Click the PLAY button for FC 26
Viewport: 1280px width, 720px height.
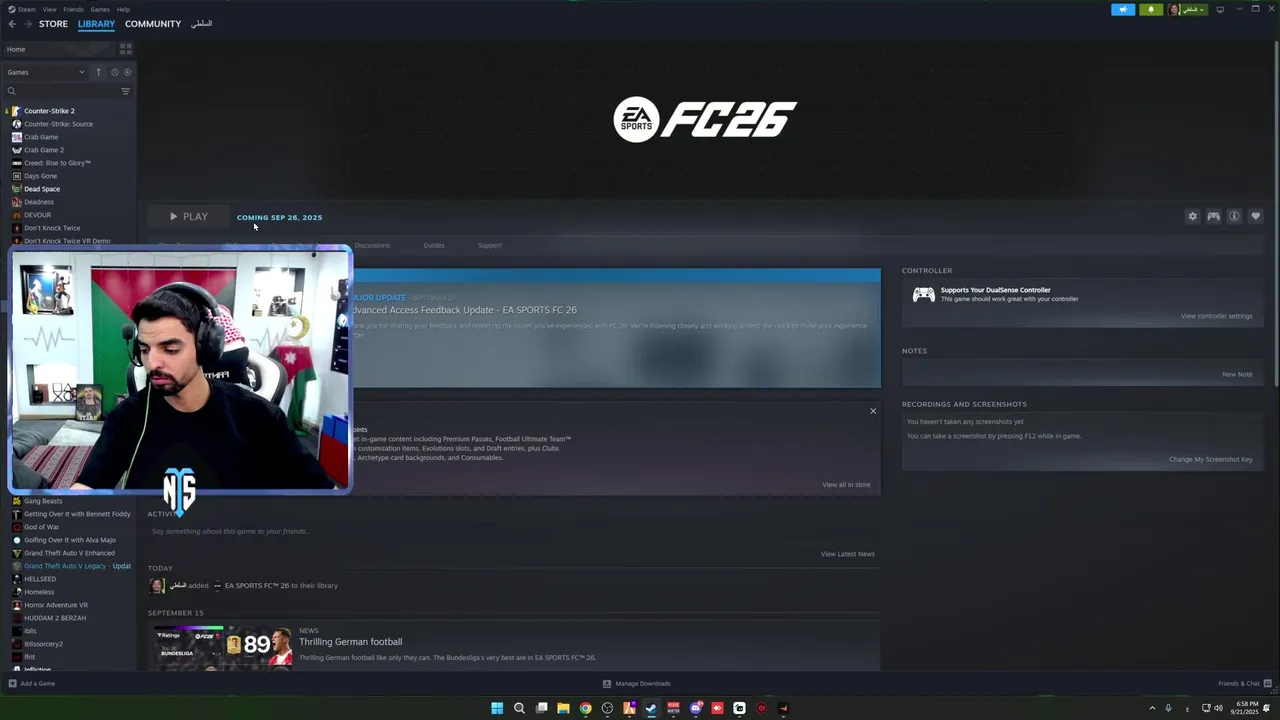click(x=188, y=217)
